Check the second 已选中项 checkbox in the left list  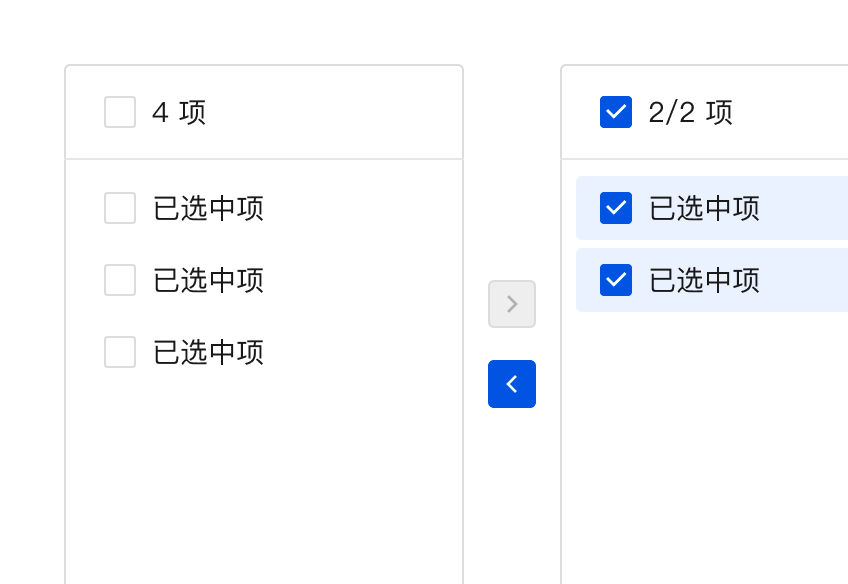(x=120, y=280)
